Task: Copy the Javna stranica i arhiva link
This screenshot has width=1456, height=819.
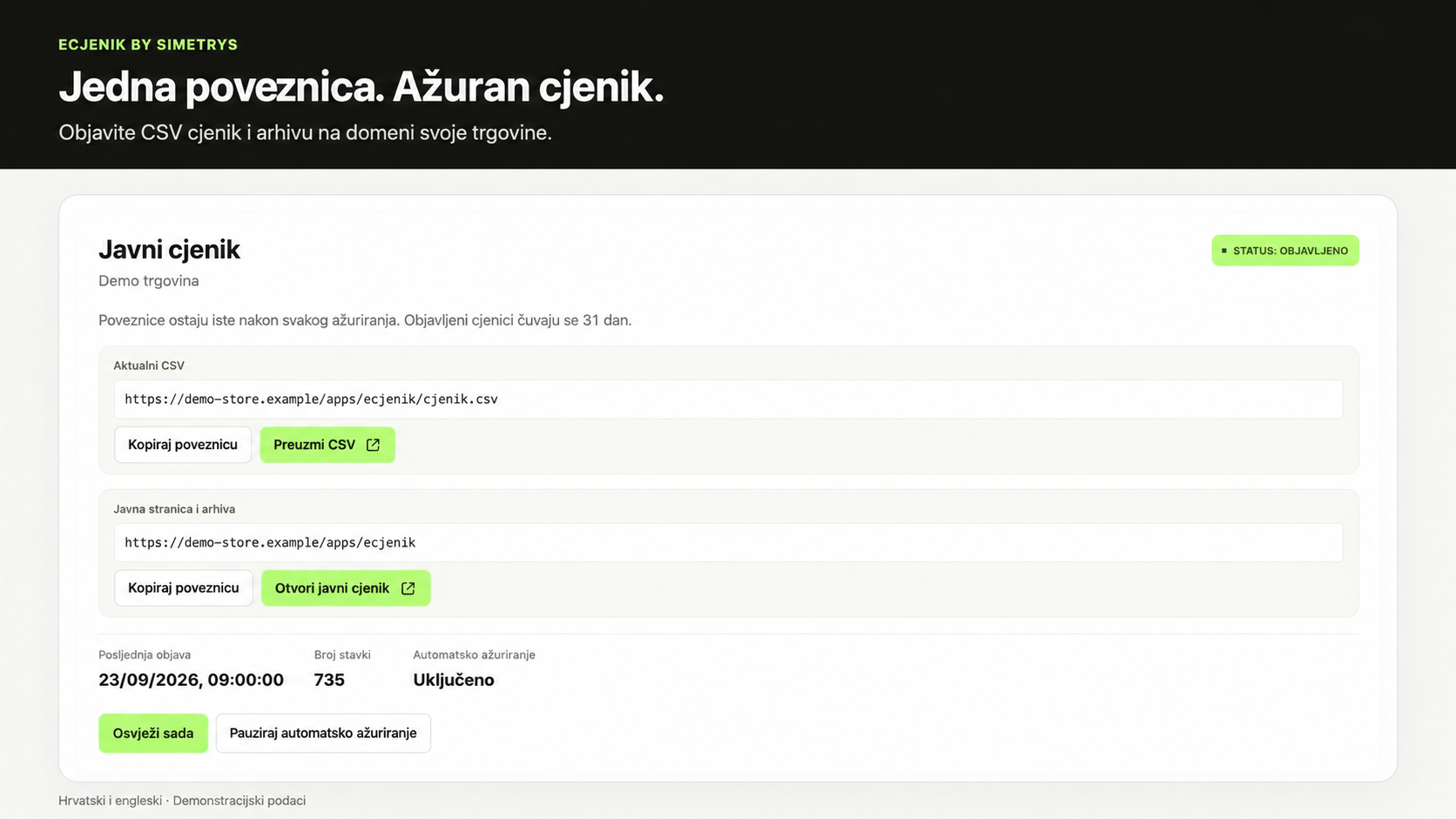Action: 184,588
